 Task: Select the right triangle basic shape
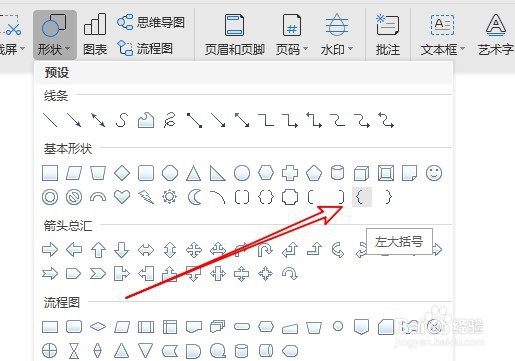[218, 173]
